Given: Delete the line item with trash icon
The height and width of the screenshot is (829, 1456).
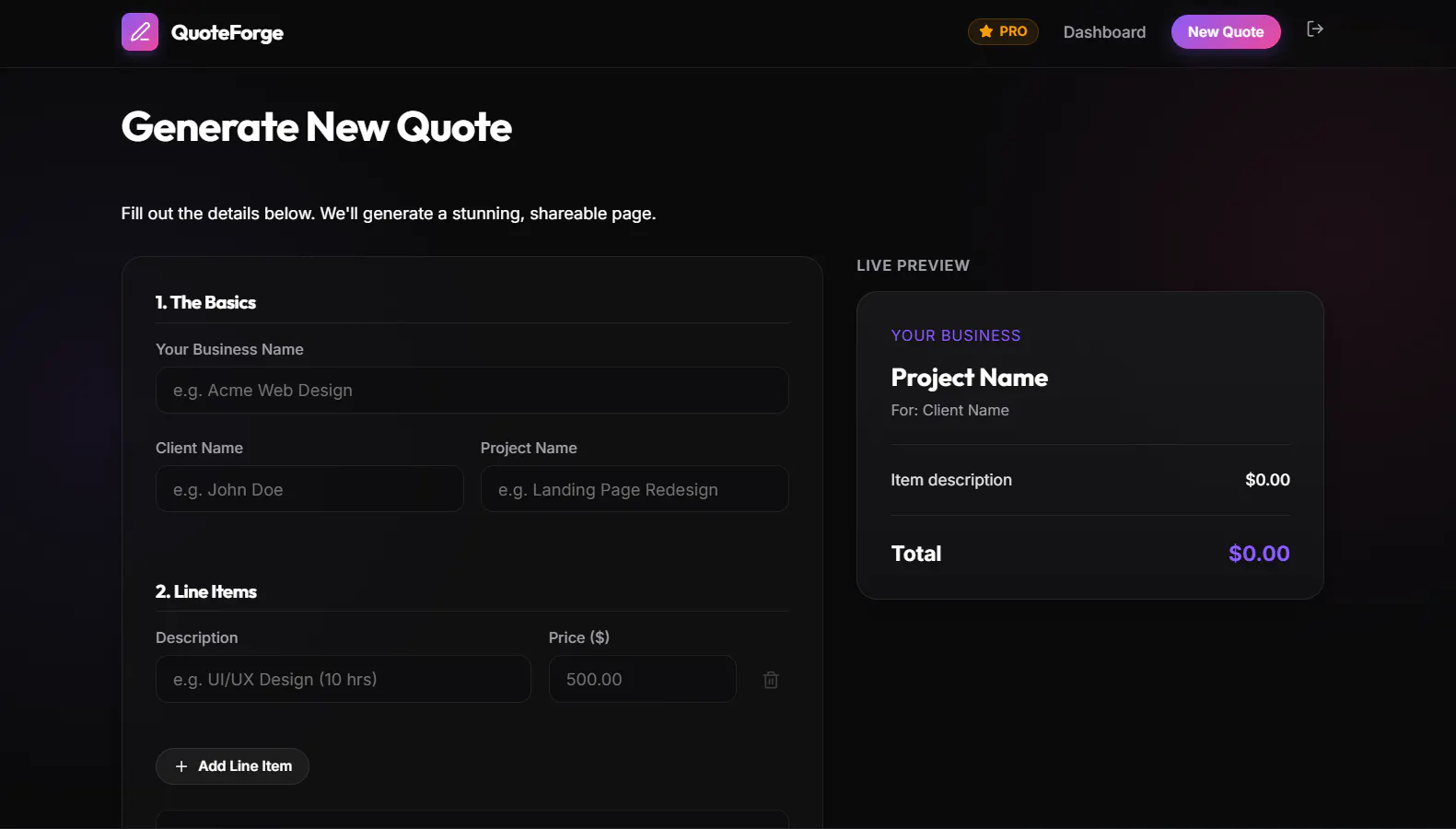Looking at the screenshot, I should pos(771,680).
